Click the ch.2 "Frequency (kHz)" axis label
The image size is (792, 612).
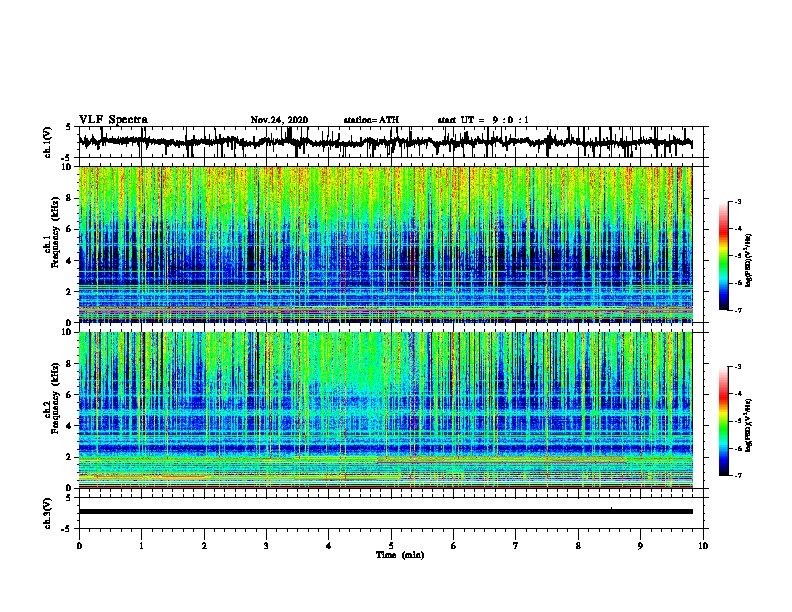[x=55, y=398]
